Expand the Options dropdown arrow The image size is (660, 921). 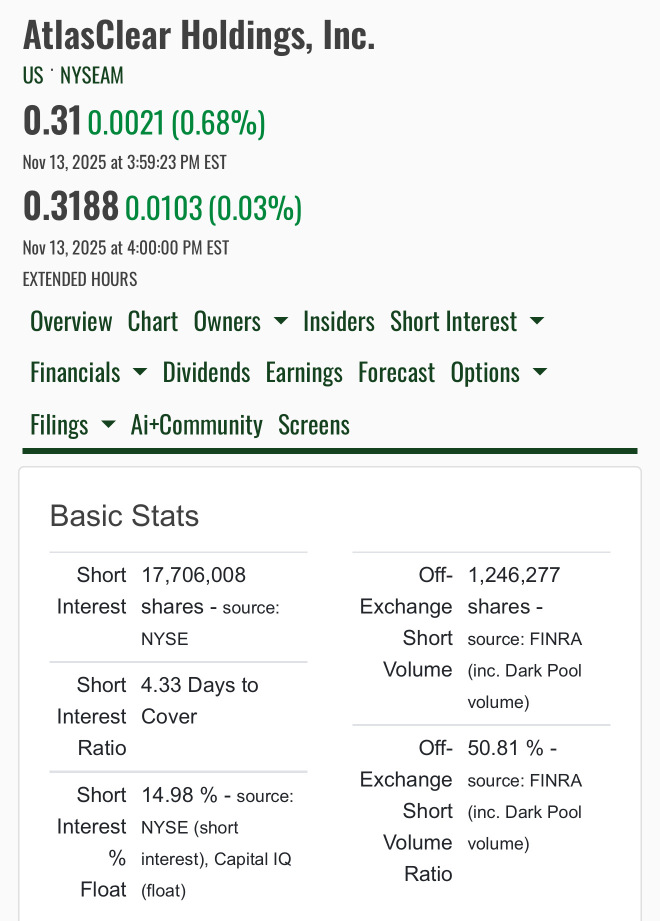[x=540, y=373]
